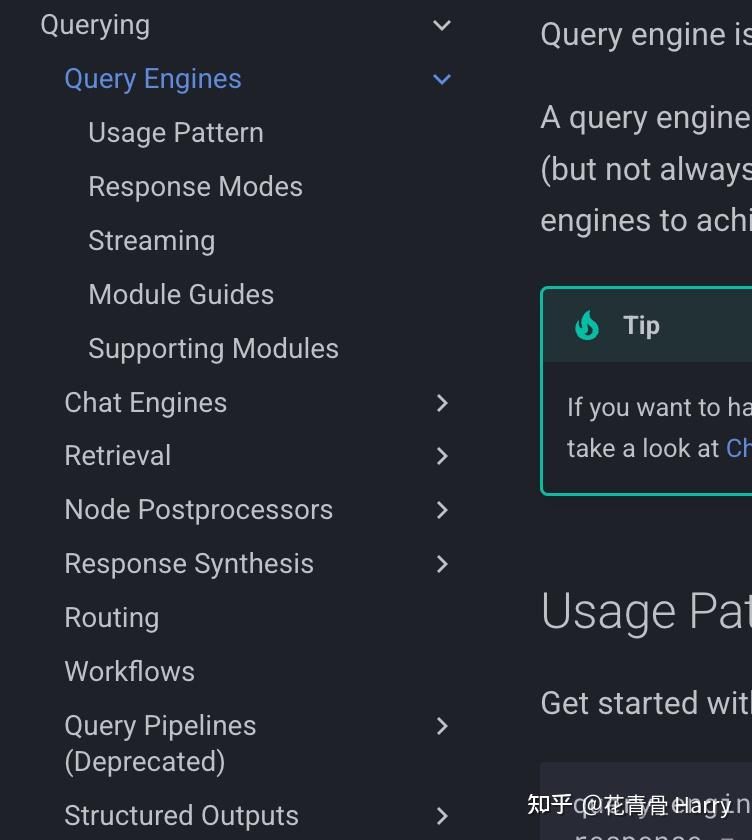The height and width of the screenshot is (840, 752).
Task: Expand the Chat Engines section
Action: point(442,402)
